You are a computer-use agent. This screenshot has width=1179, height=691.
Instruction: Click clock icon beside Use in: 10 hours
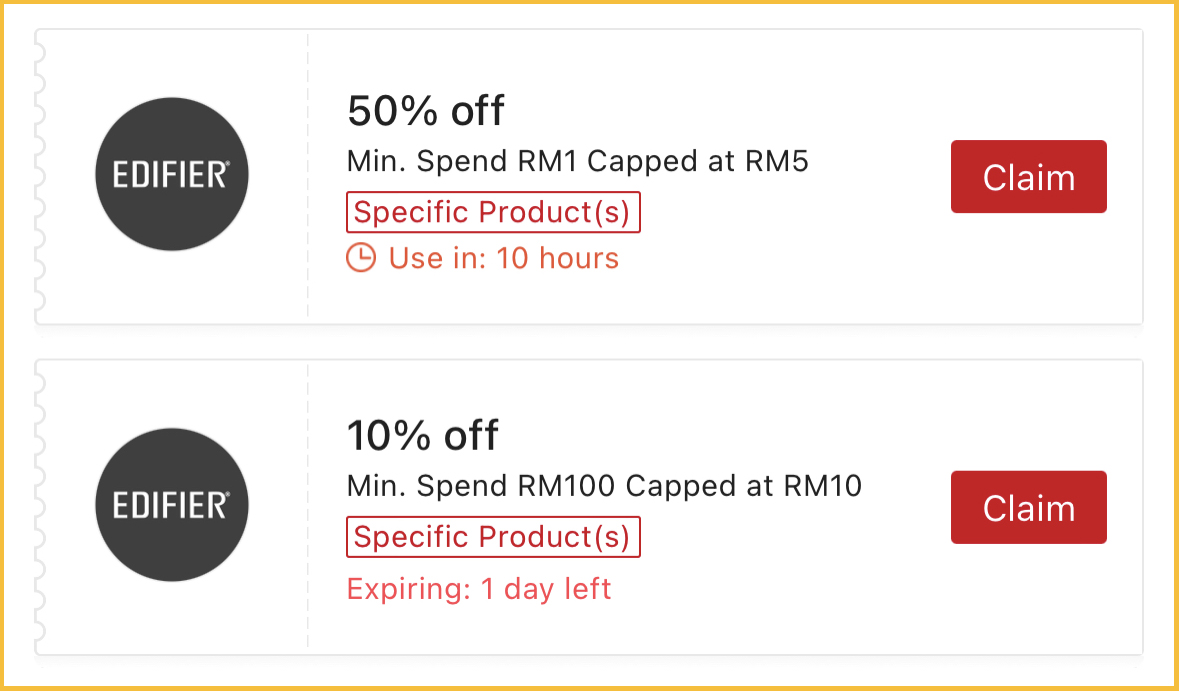[x=360, y=258]
